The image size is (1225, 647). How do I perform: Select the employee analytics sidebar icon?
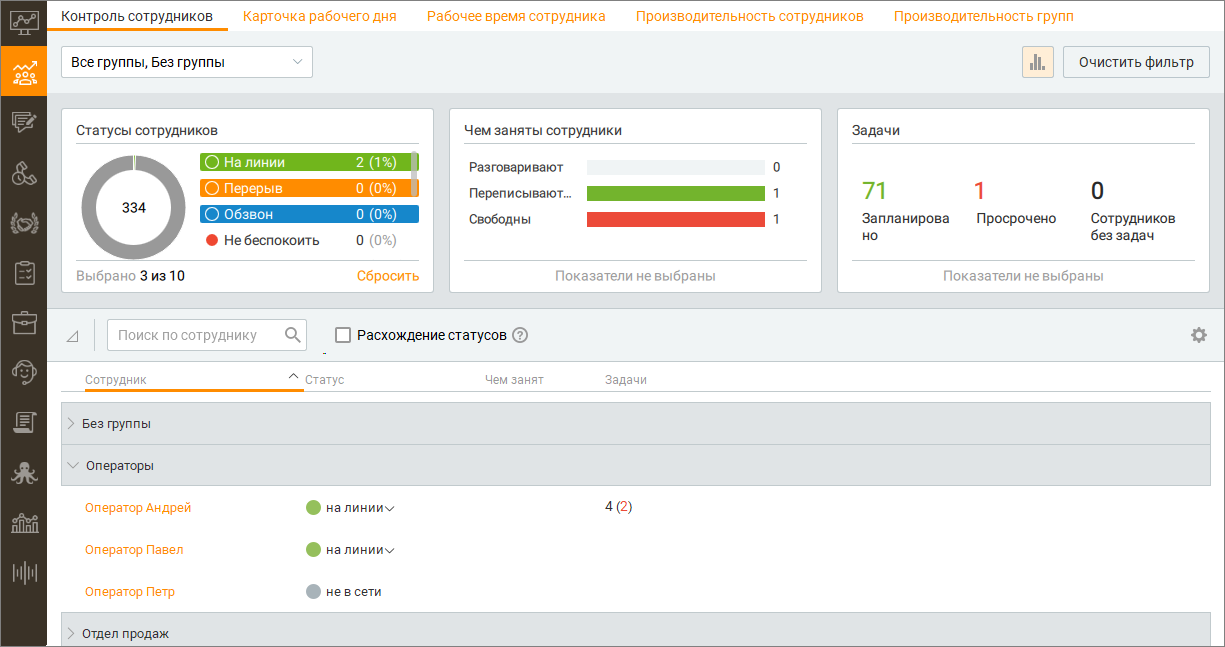point(23,72)
